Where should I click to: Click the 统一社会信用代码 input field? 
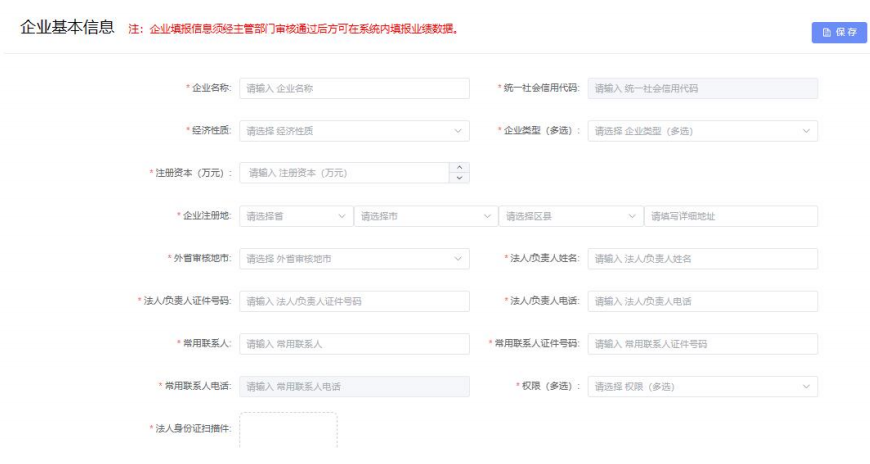[x=702, y=88]
